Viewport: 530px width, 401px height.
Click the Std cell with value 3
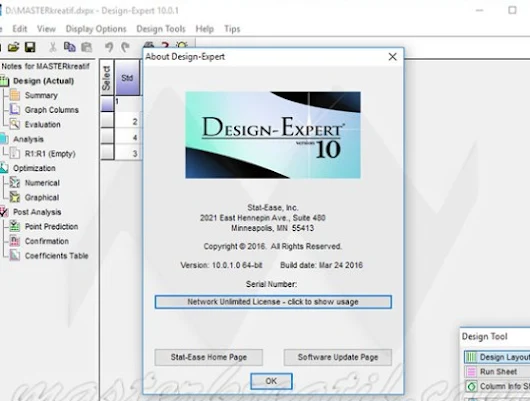[128, 153]
